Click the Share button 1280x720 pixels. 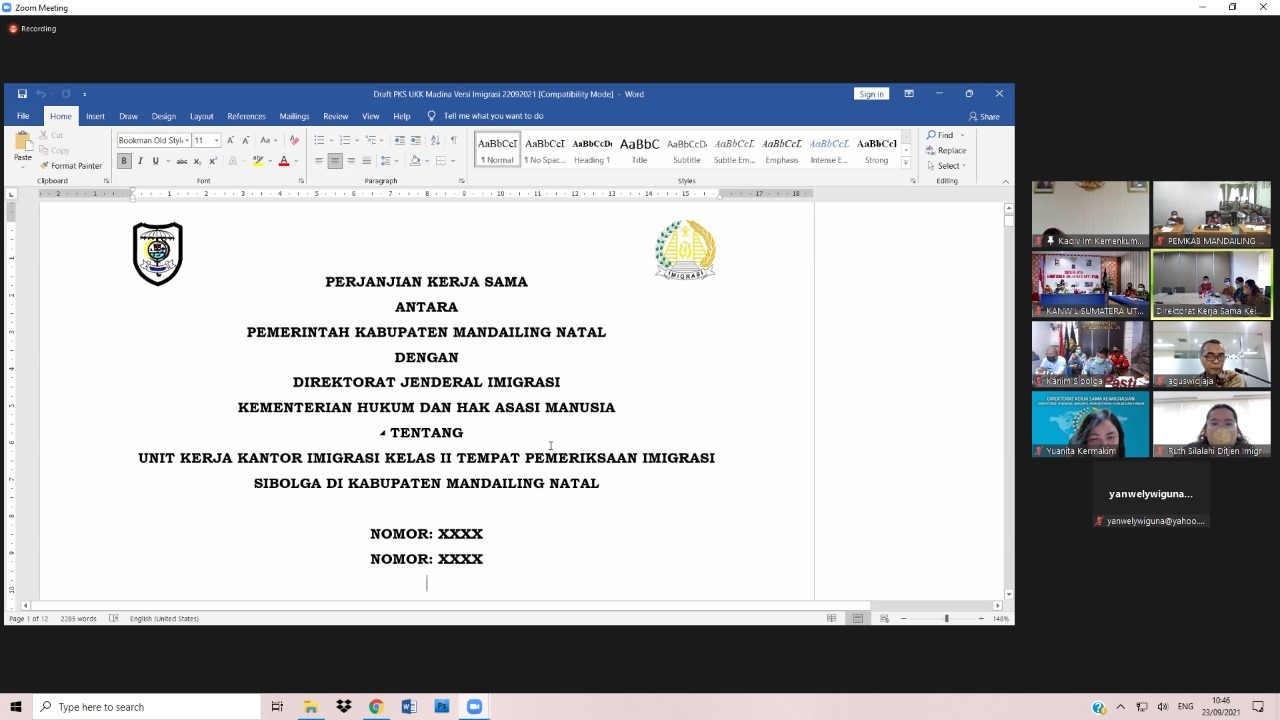click(x=984, y=116)
